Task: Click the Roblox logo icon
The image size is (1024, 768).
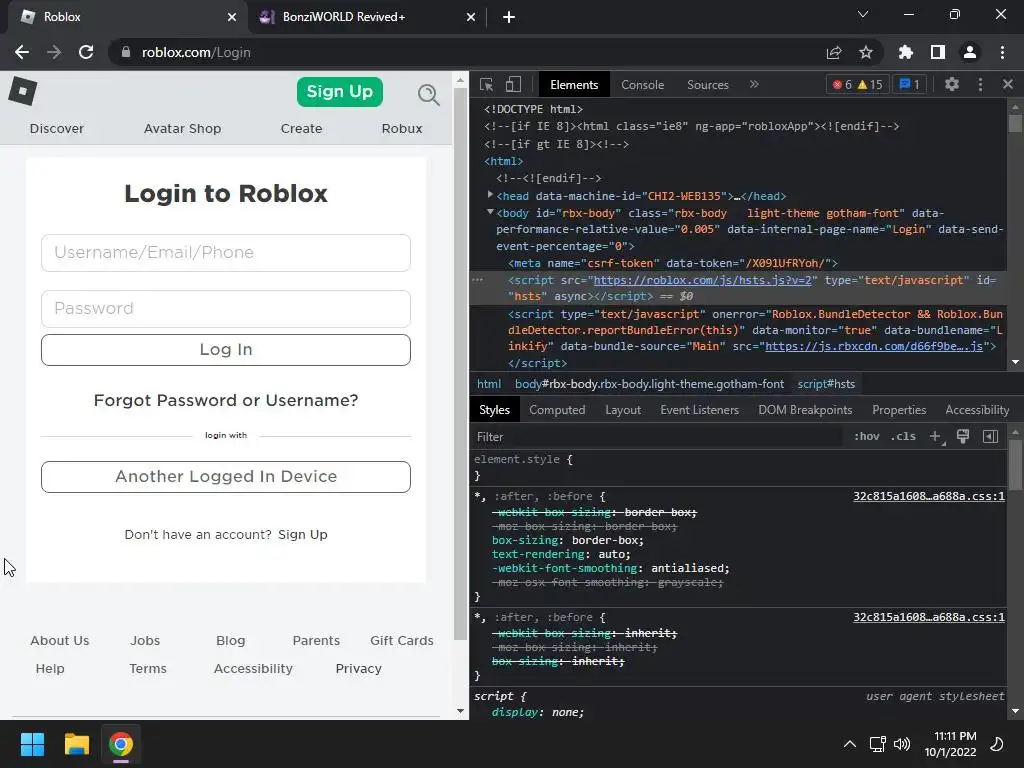Action: 23,91
